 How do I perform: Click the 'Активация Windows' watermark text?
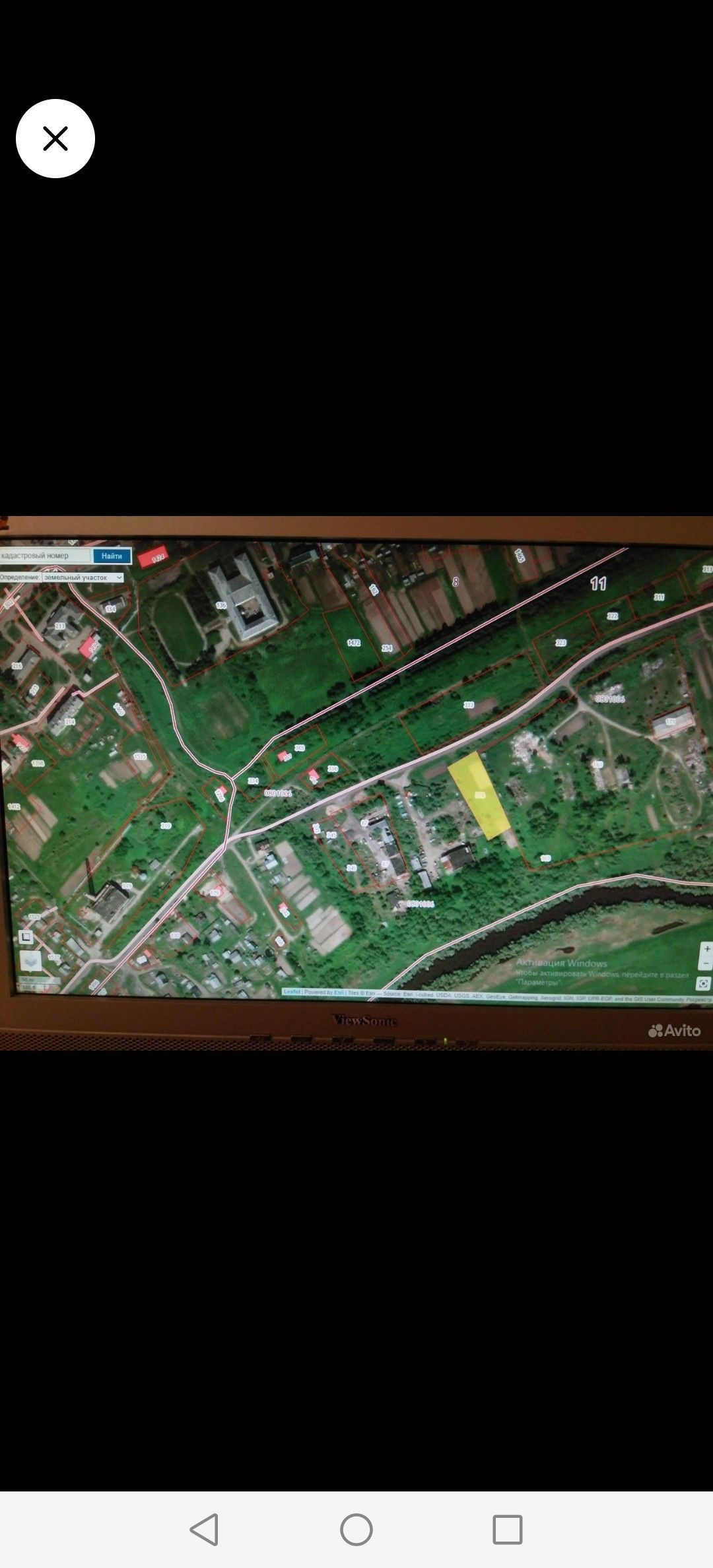coord(562,963)
